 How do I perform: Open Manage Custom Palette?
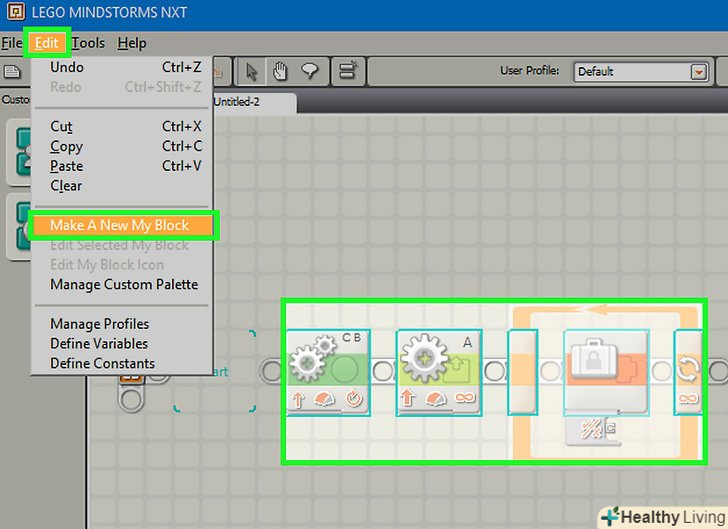pos(124,284)
